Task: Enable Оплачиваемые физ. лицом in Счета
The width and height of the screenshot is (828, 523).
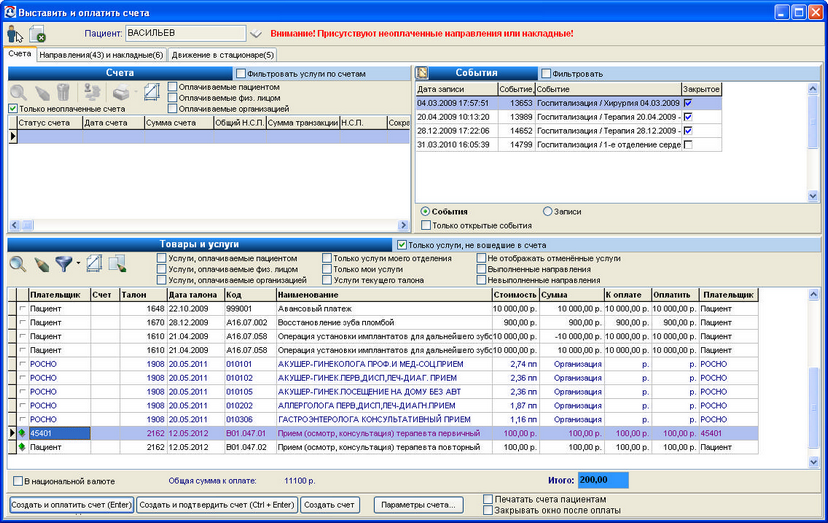Action: click(x=172, y=98)
